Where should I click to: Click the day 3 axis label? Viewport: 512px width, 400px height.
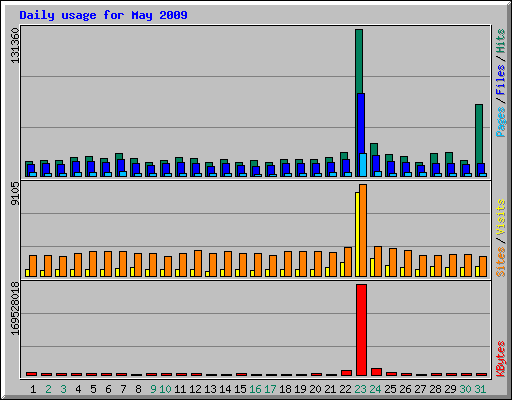(63, 389)
